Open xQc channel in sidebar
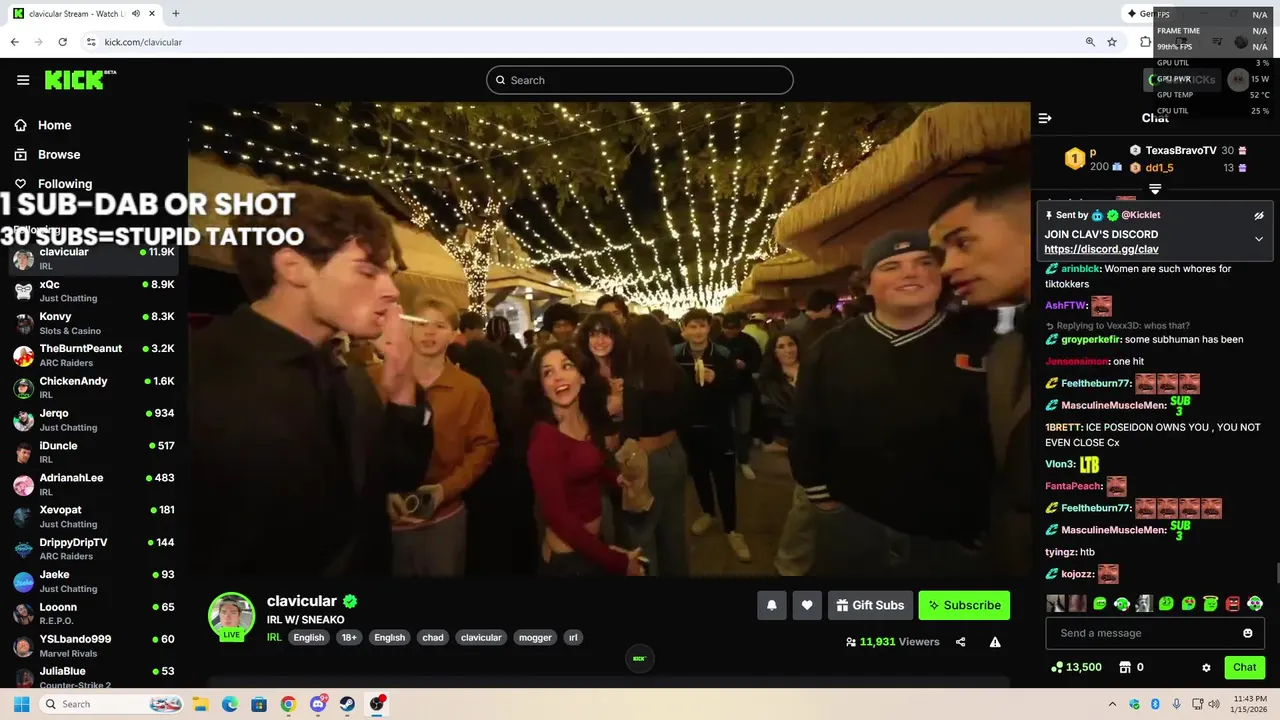 (x=94, y=291)
